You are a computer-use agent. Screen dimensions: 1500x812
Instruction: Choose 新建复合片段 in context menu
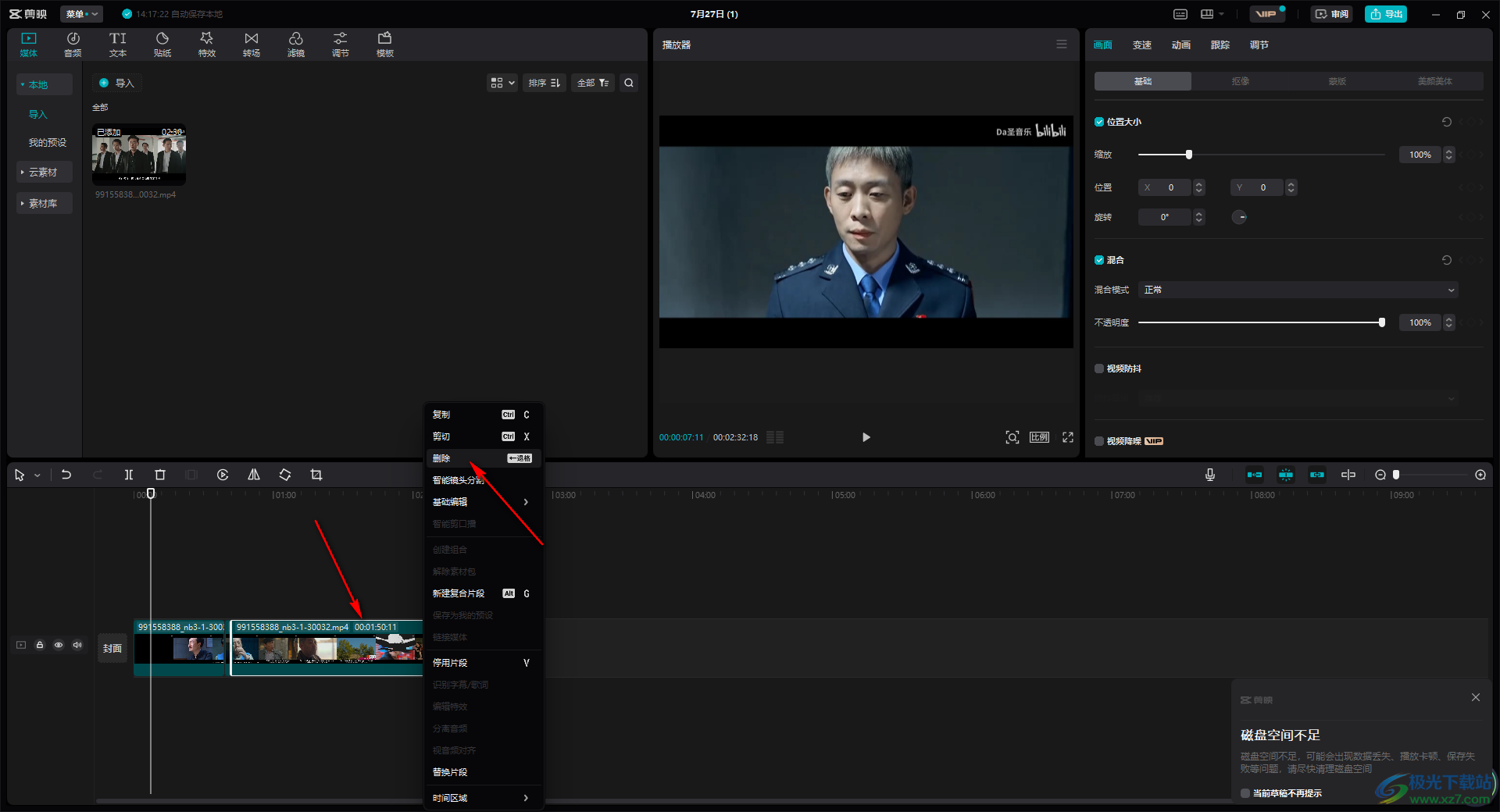click(483, 593)
